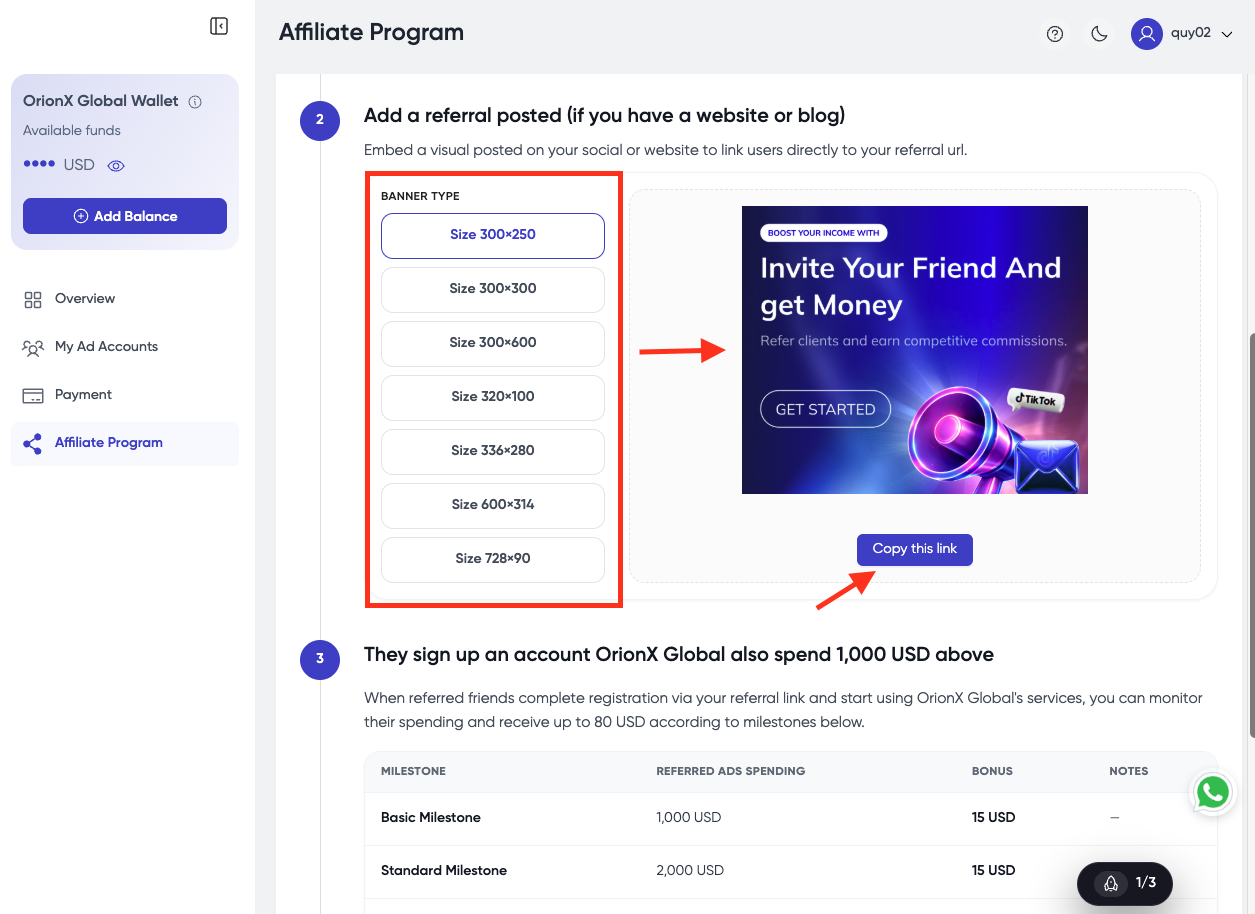1255x914 pixels.
Task: Open the 1/3 onboarding rocket widget
Action: click(x=1124, y=883)
